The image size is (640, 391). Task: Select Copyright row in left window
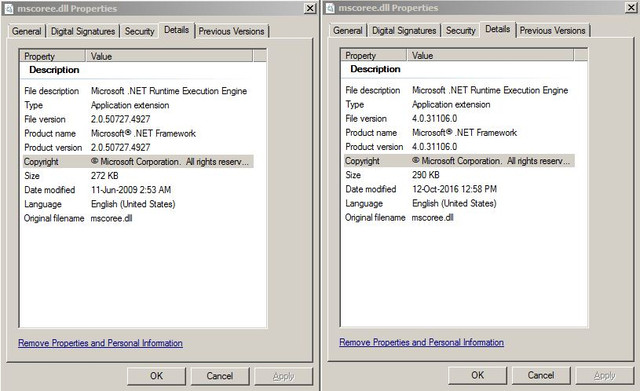[x=138, y=162]
